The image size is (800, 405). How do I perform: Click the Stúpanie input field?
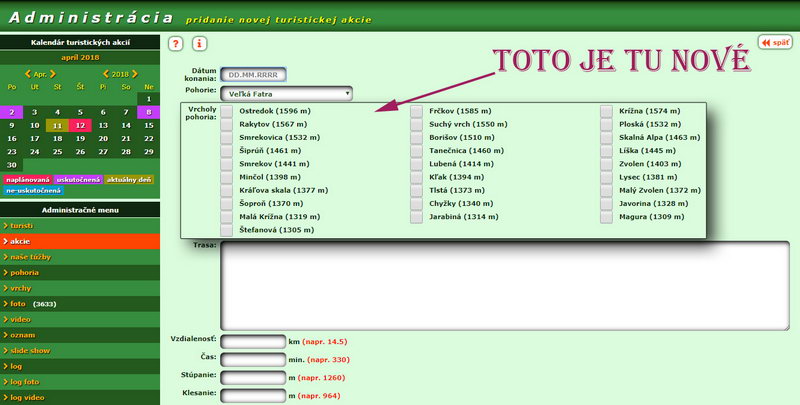click(x=253, y=378)
